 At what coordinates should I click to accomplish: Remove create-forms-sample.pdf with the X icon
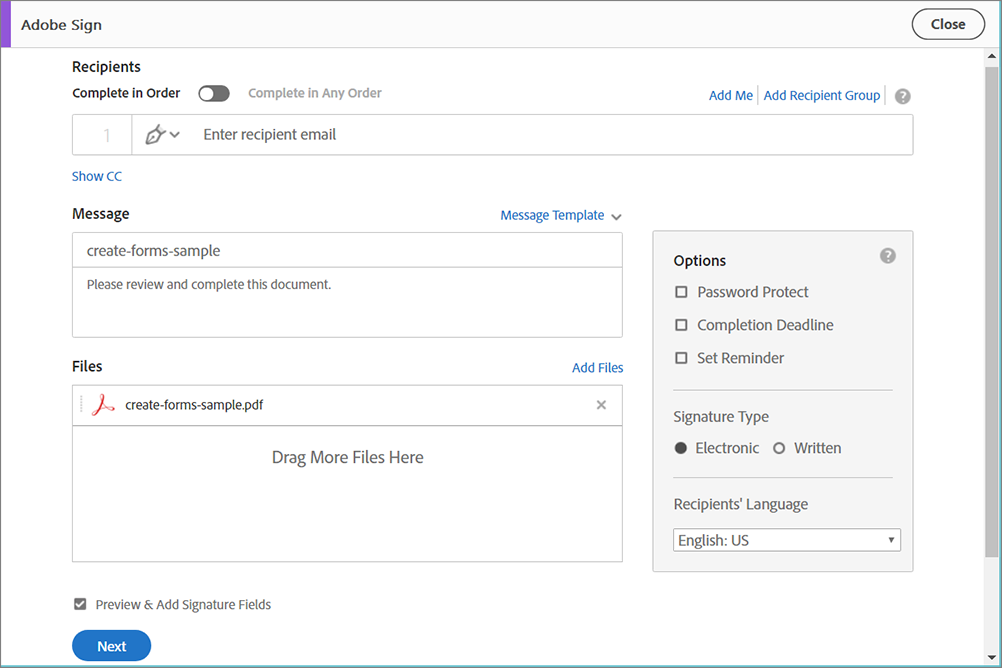click(x=601, y=404)
